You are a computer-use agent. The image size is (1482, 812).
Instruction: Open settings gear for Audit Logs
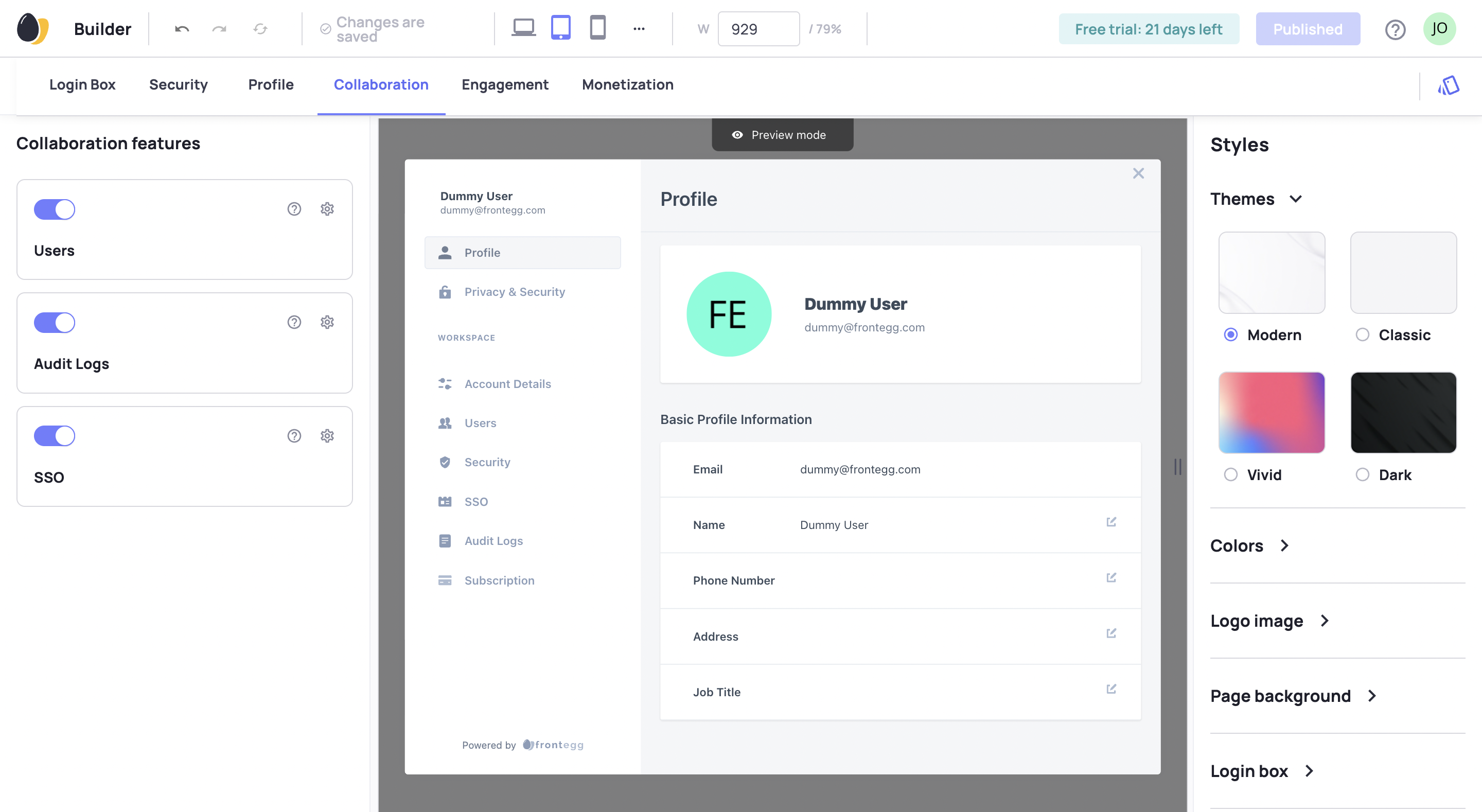[x=327, y=322]
